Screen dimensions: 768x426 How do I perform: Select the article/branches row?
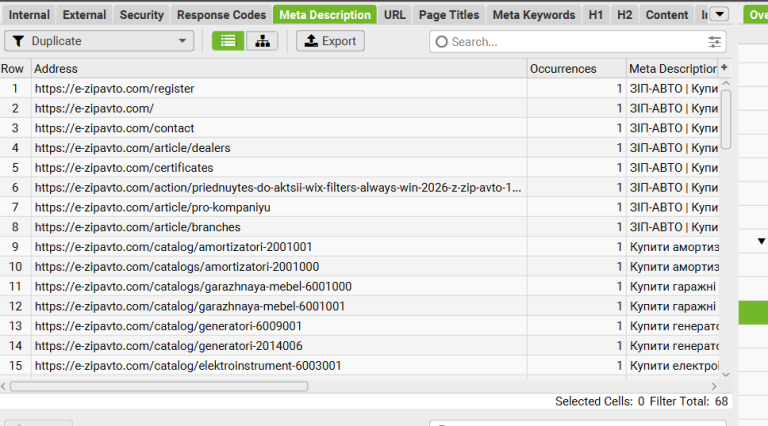click(360, 227)
